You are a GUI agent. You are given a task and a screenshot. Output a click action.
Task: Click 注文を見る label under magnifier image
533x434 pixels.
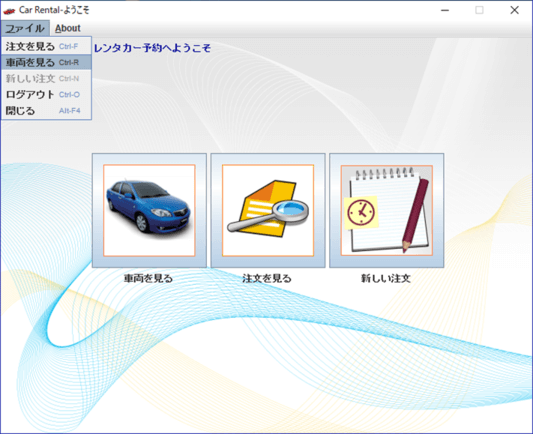[x=267, y=279]
